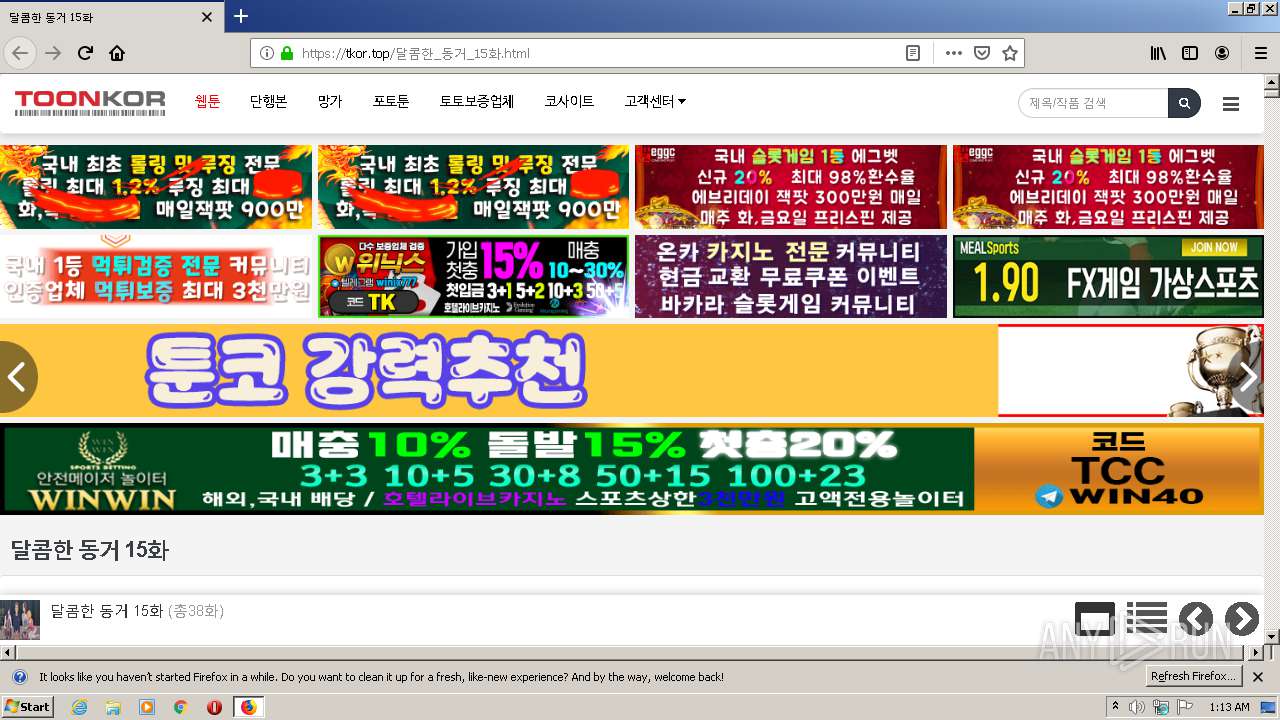
Task: Expand the 고객센터 dropdown menu
Action: 655,102
